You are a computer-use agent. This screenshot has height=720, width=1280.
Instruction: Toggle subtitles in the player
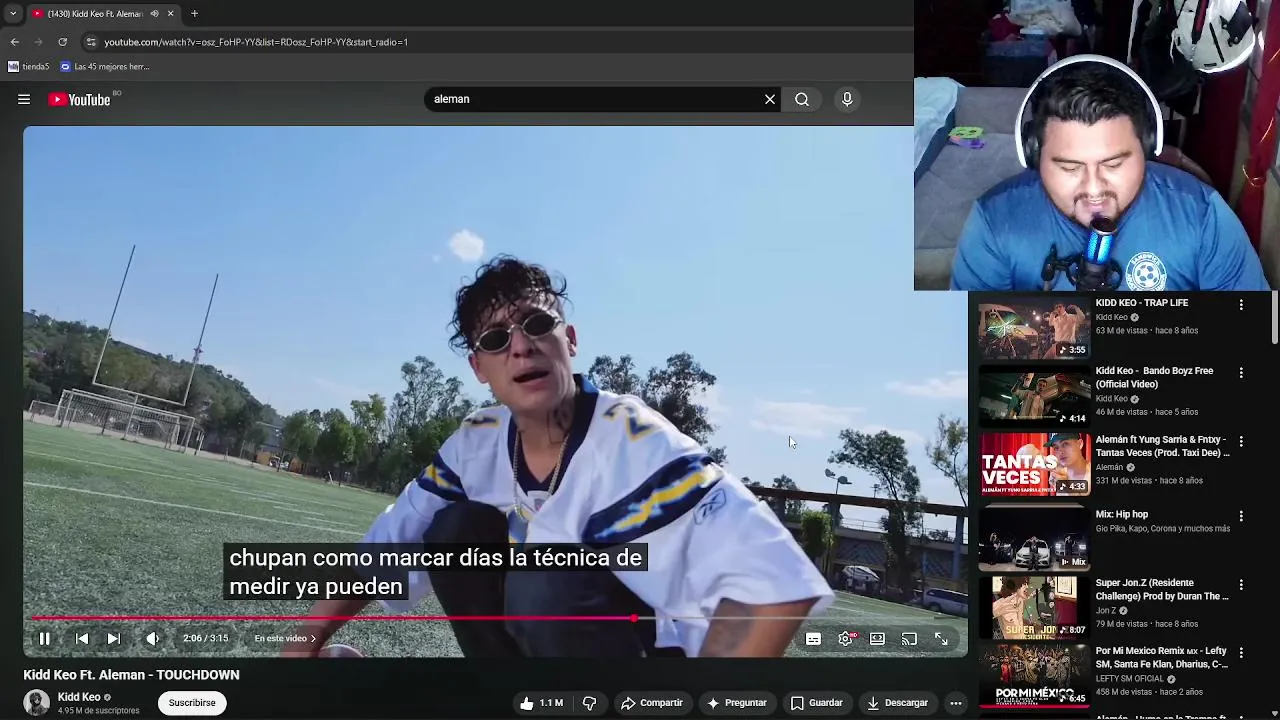click(813, 638)
